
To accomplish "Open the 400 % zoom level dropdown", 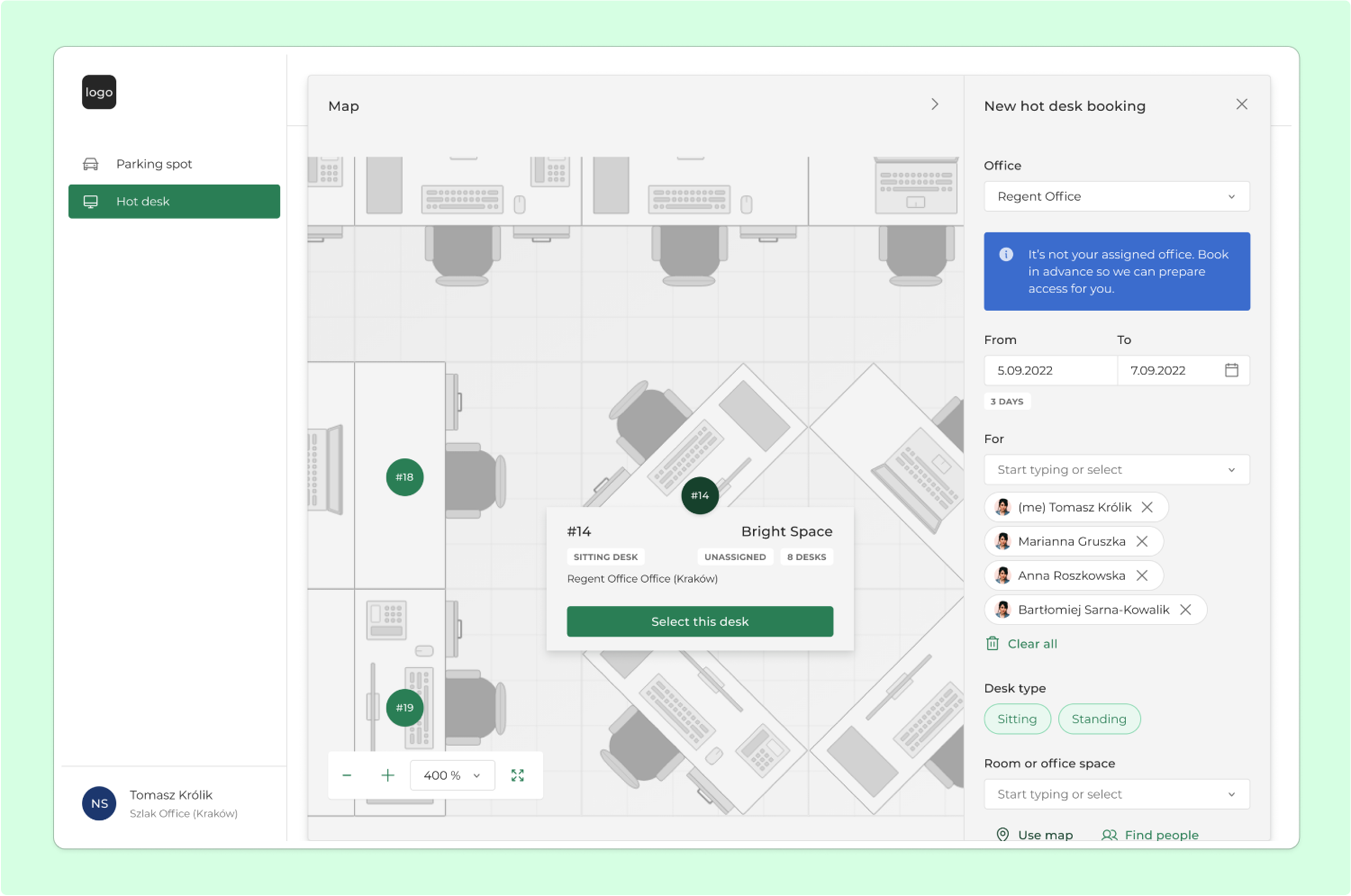I will [x=452, y=775].
